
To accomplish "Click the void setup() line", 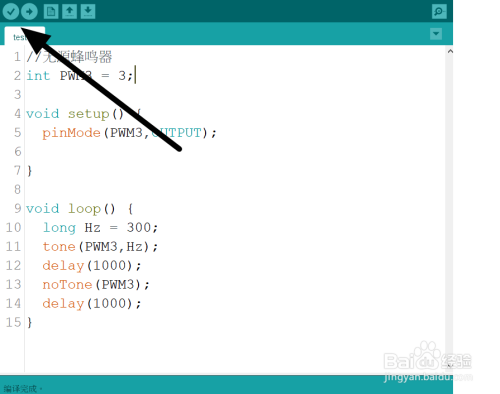I will tap(84, 114).
